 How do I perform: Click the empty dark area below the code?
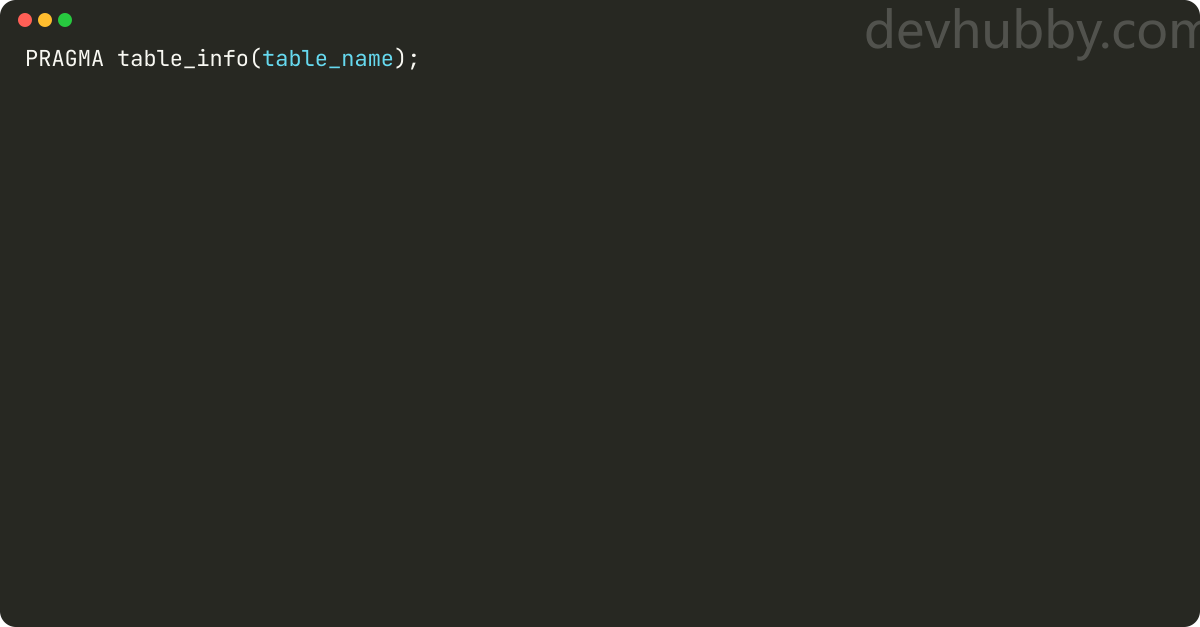pyautogui.click(x=600, y=350)
